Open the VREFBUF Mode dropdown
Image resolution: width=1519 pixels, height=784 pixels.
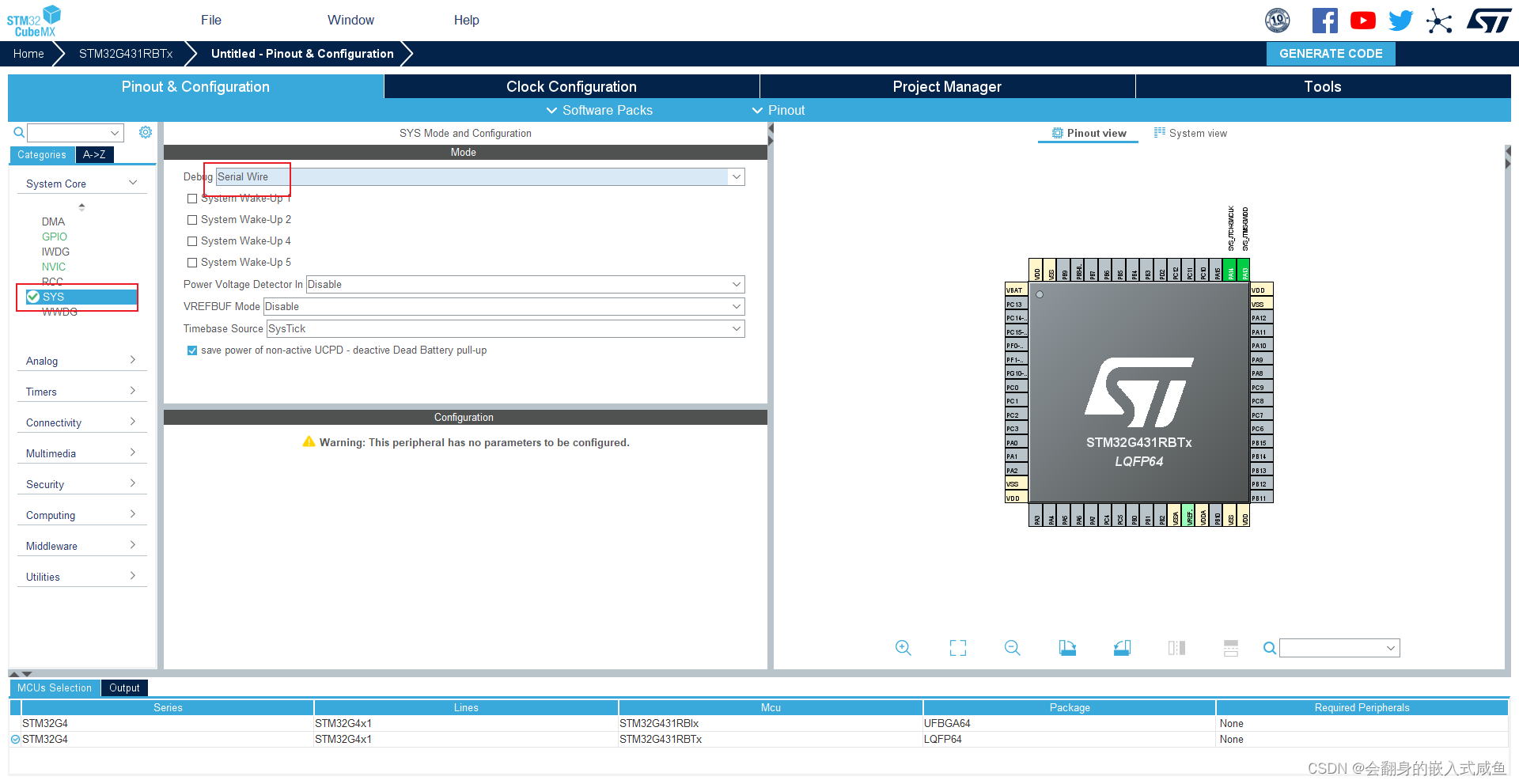tap(504, 306)
